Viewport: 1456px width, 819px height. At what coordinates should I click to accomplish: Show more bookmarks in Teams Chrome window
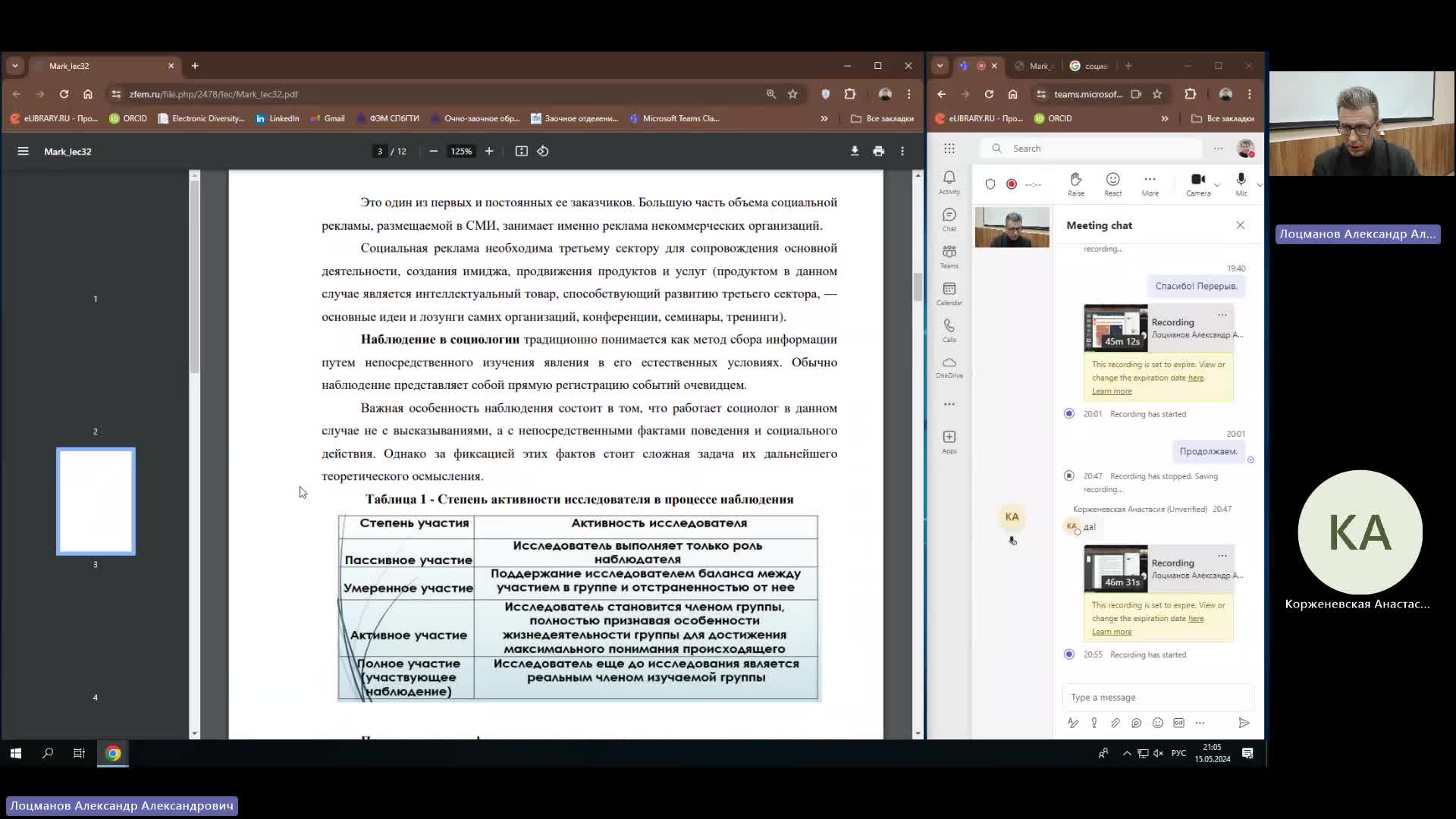coord(1165,118)
